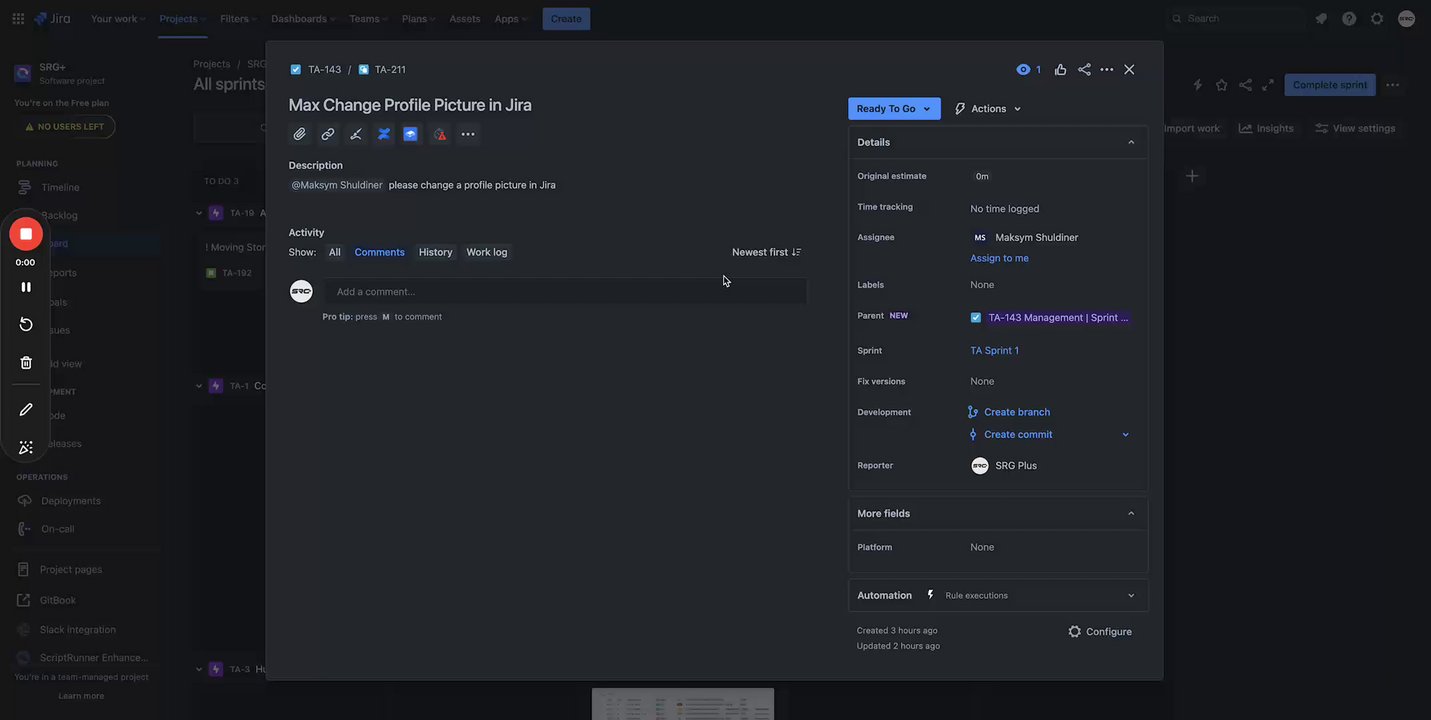Open the Actions dropdown
1431x720 pixels.
pos(988,109)
